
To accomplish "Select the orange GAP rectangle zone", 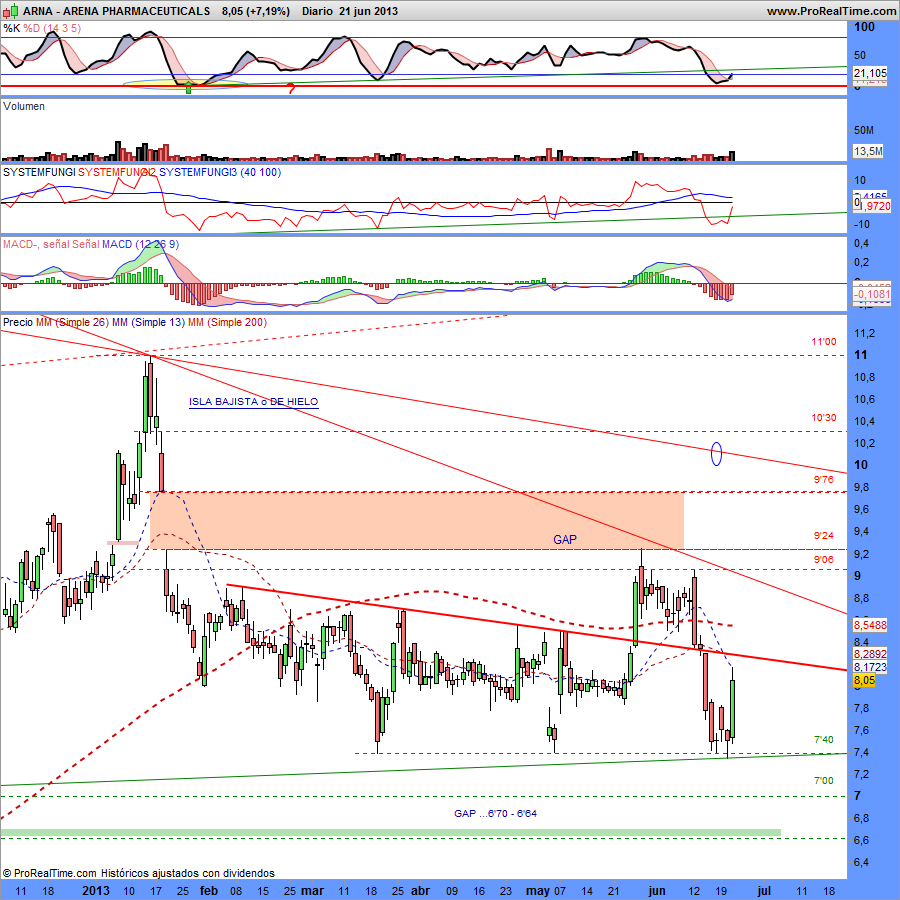I will (417, 521).
